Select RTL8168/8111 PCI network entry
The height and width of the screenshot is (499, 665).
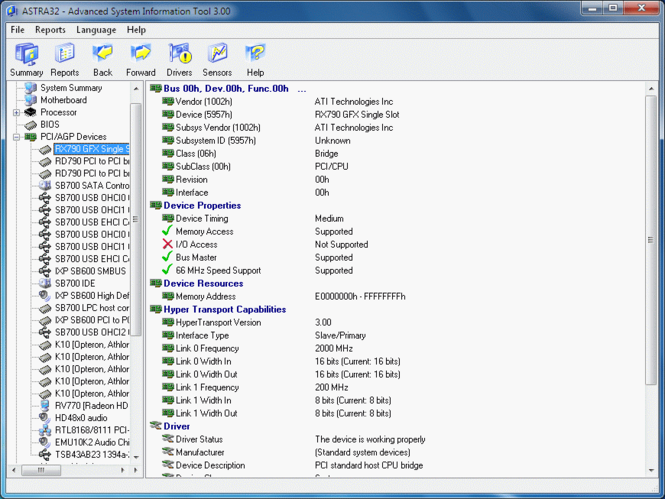coord(92,430)
